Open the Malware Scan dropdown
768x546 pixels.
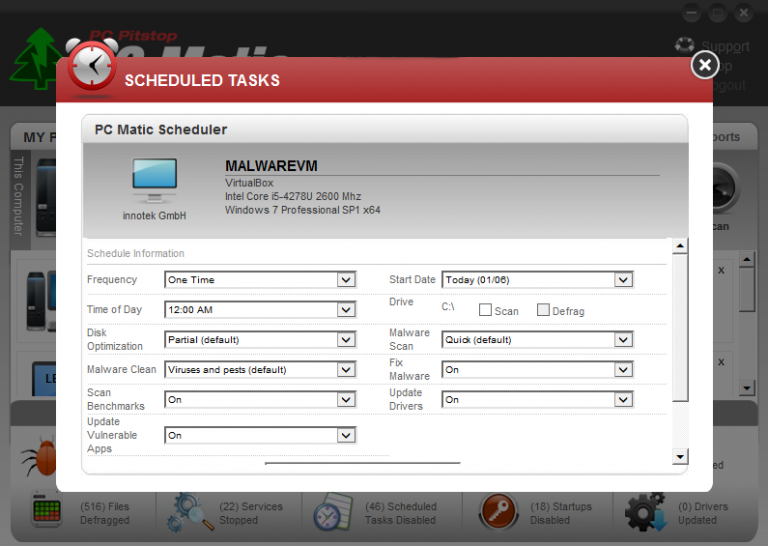click(537, 339)
